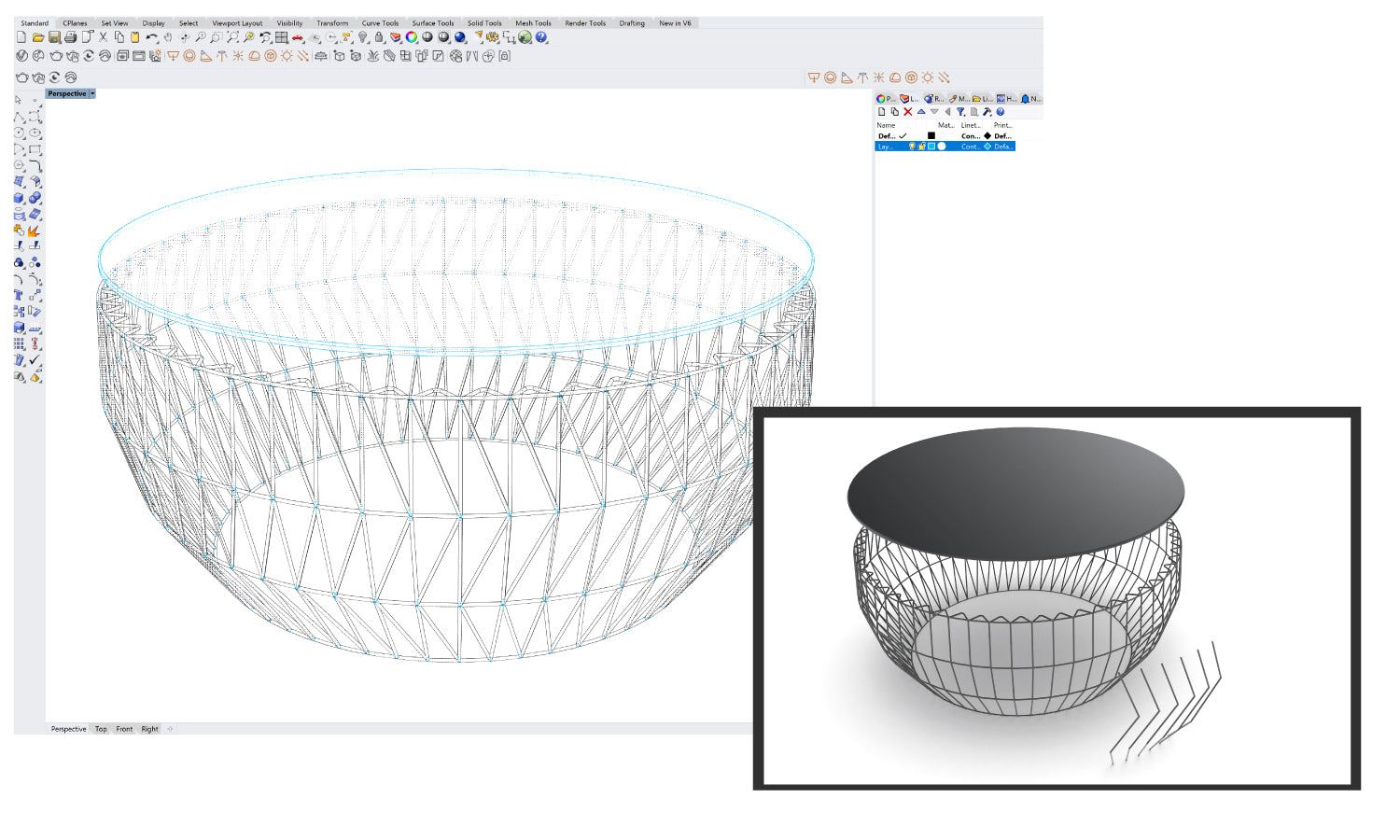1400x840 pixels.
Task: Switch to the Front viewport tab
Action: (x=123, y=729)
